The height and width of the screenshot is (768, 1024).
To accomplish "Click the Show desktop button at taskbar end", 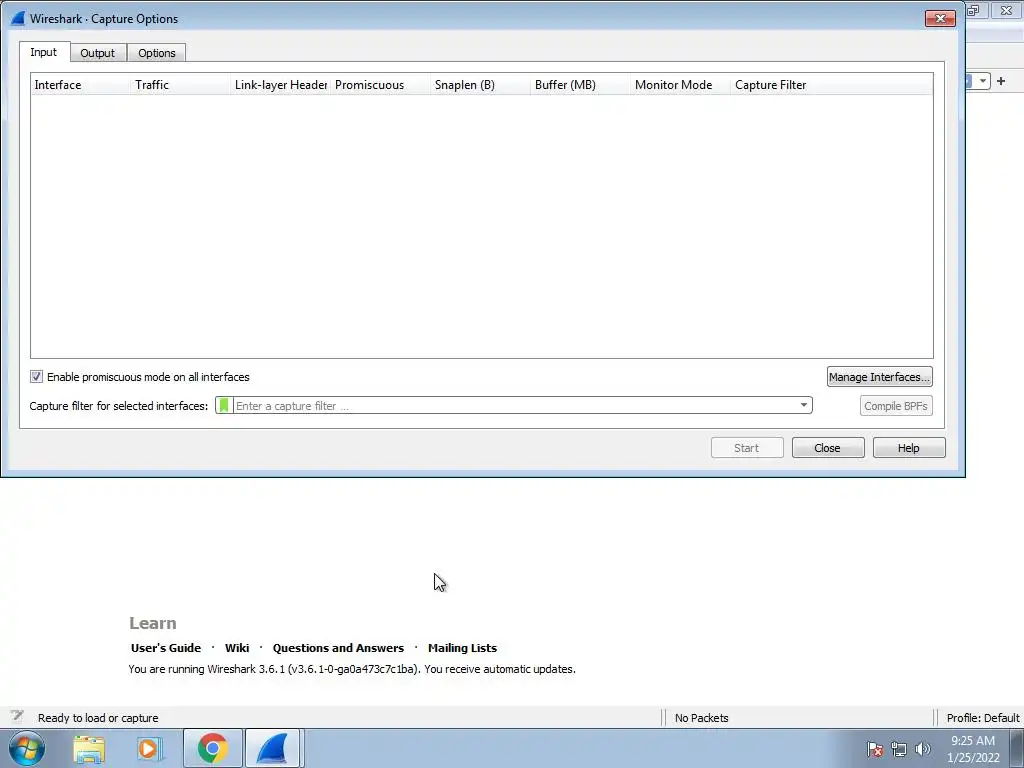I will click(1017, 748).
